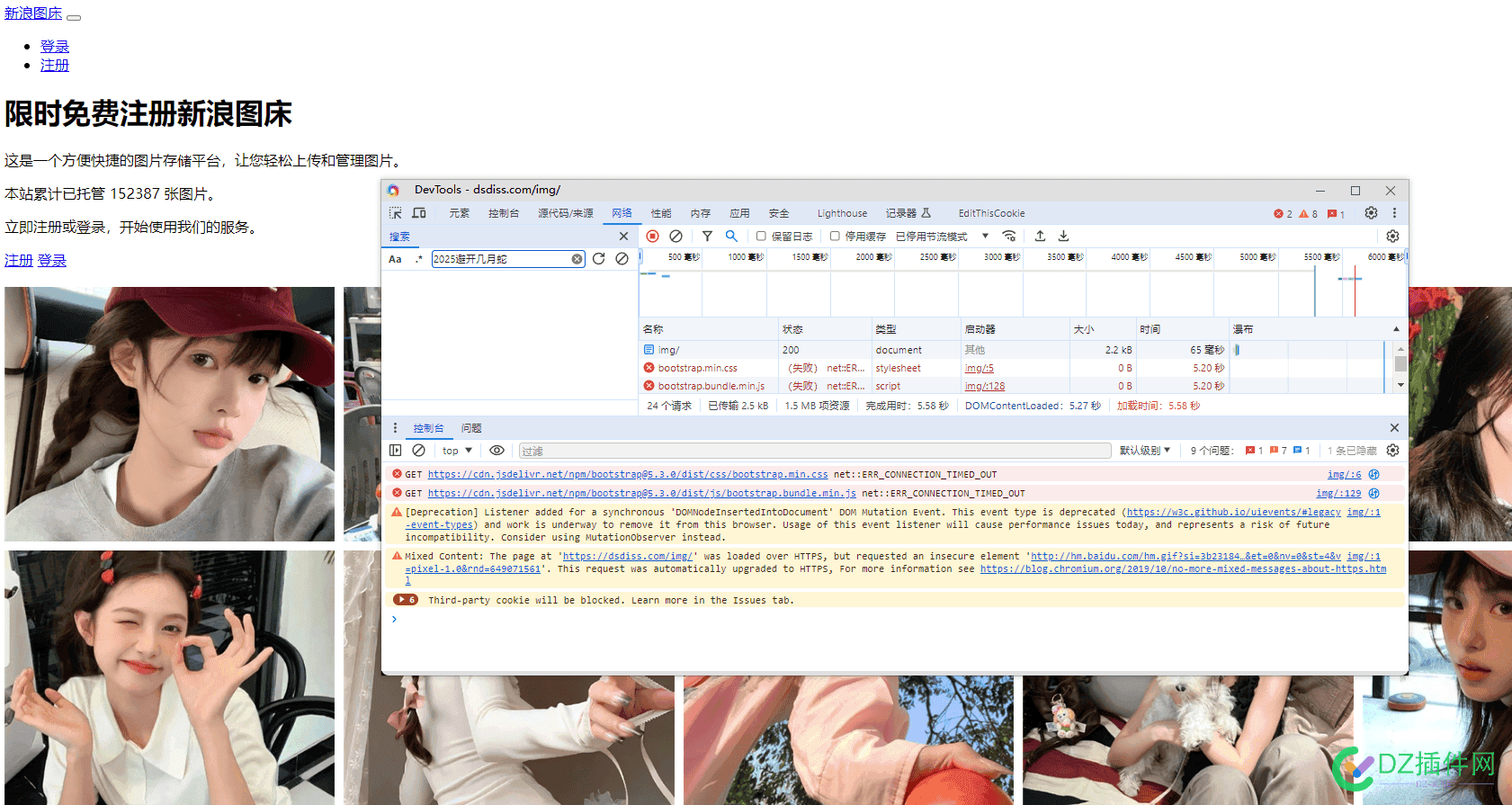The image size is (1512, 805).
Task: Open the top context dropdown in console
Action: pos(457,451)
